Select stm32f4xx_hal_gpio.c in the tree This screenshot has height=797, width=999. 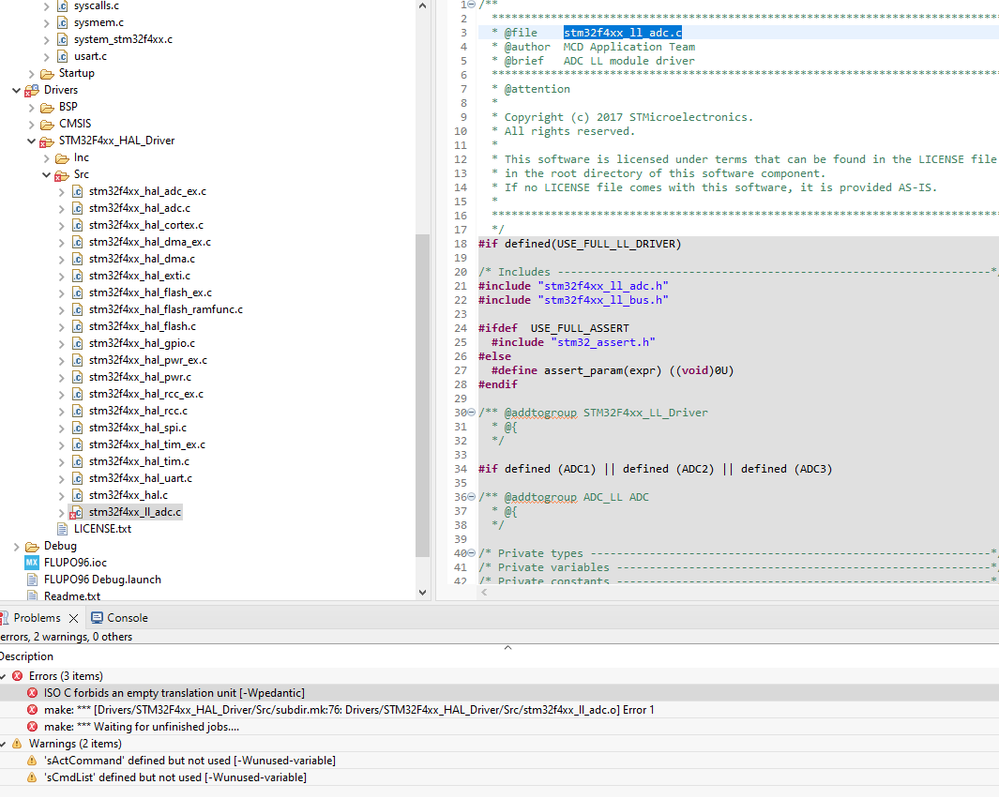(142, 343)
